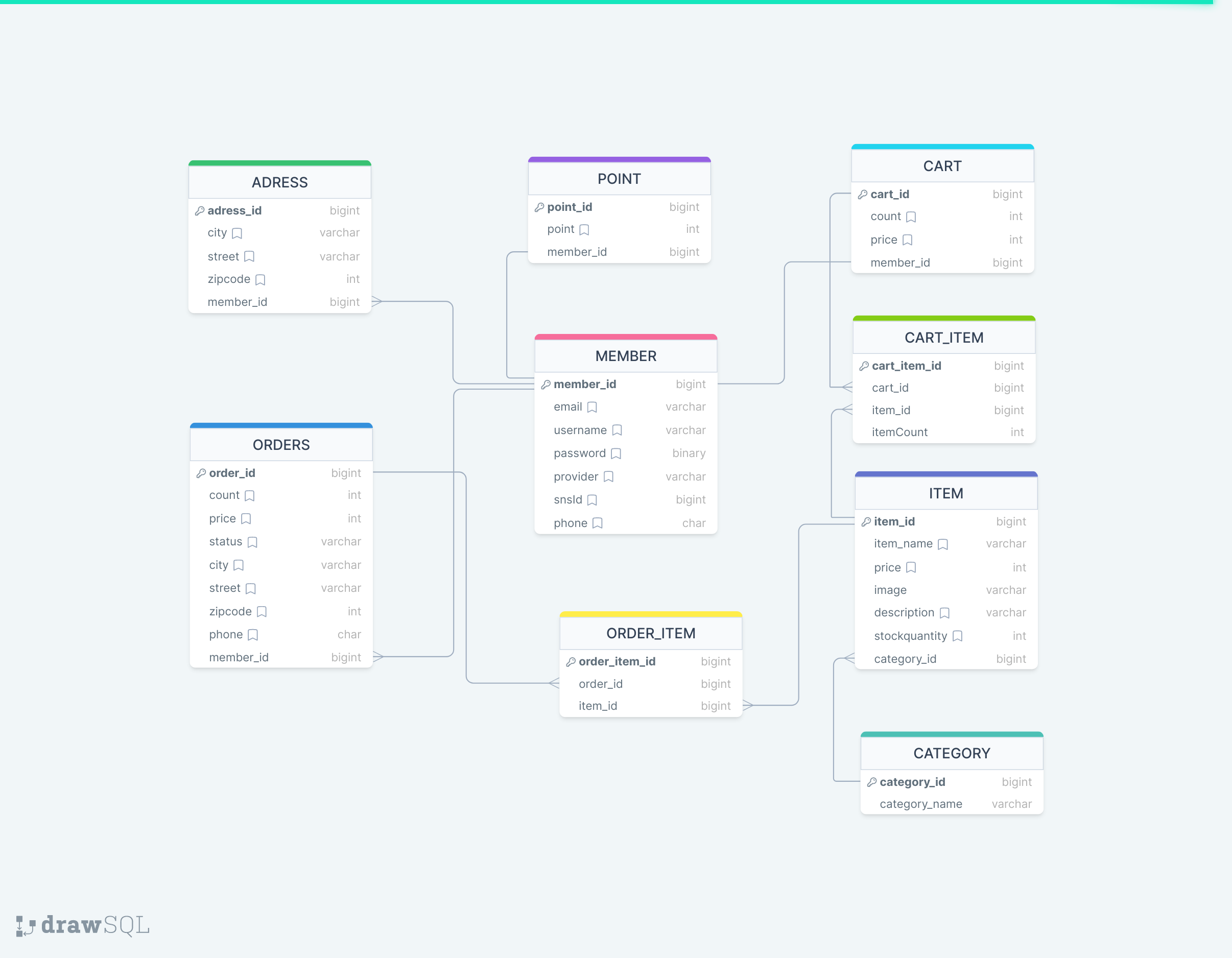Click the bookmark icon next to item_name
Viewport: 1232px width, 958px height.
click(943, 544)
